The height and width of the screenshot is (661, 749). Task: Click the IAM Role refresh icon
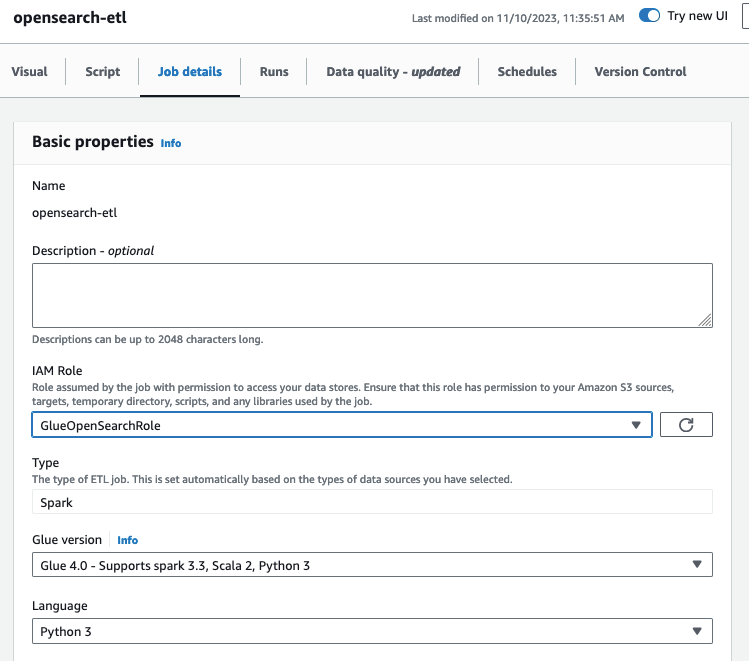pos(686,425)
